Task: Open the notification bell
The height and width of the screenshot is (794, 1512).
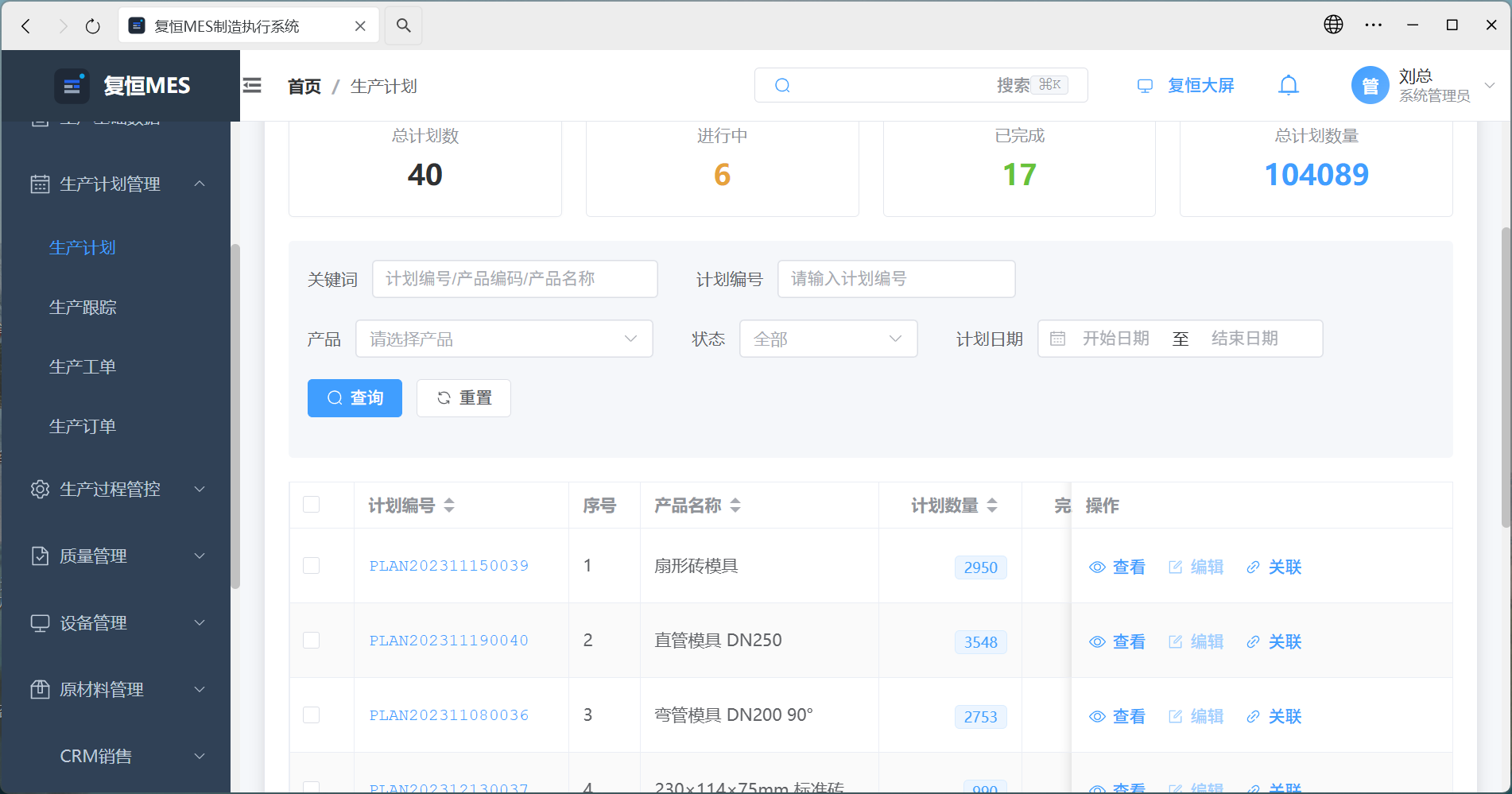Action: (1289, 85)
